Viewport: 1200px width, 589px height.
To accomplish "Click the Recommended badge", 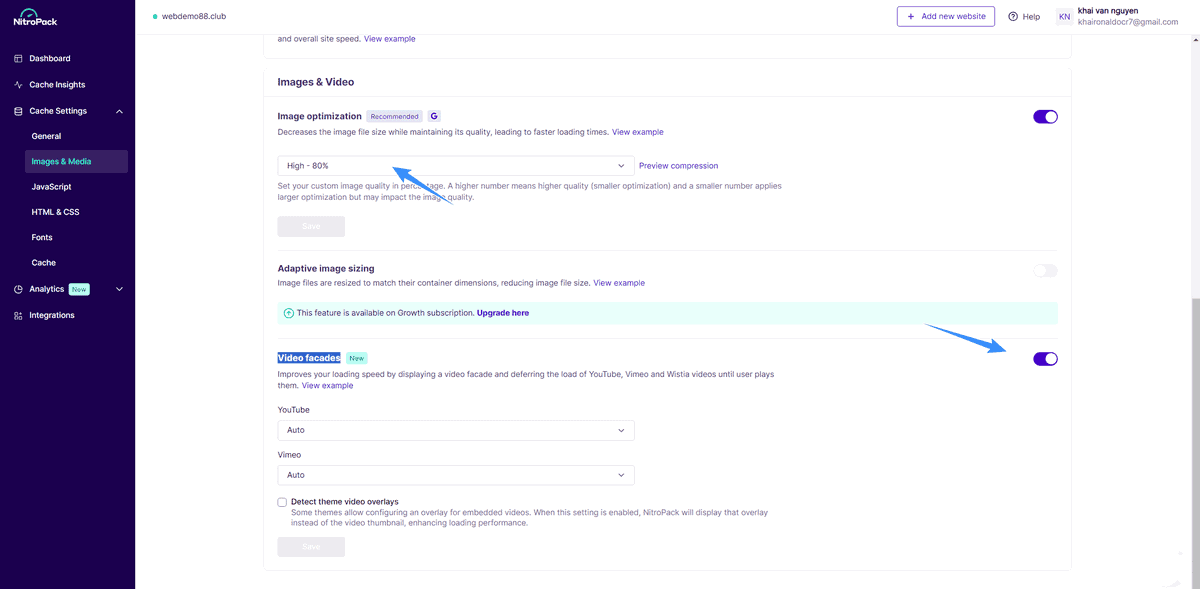I will [x=395, y=116].
